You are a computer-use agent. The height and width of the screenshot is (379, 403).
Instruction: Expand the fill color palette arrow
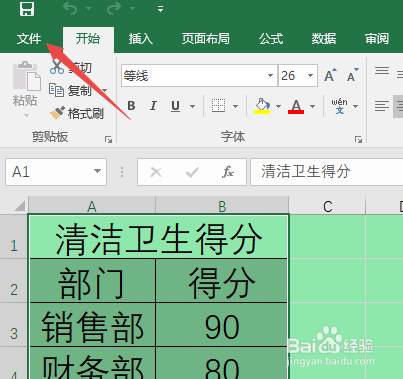[278, 106]
